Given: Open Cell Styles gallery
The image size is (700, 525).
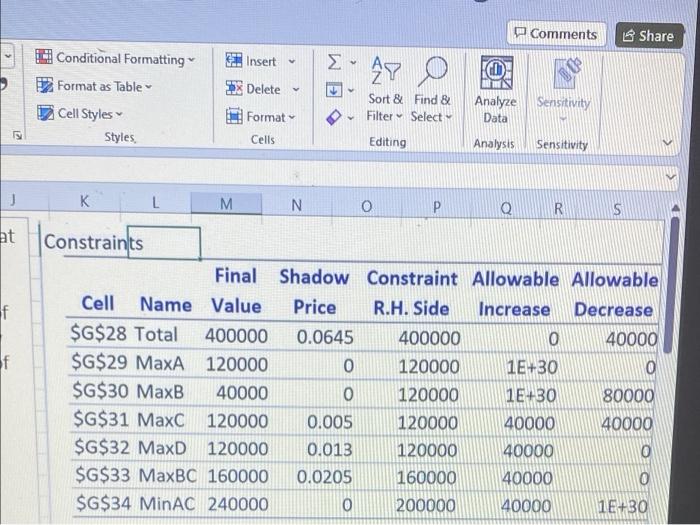Looking at the screenshot, I should pos(80,113).
